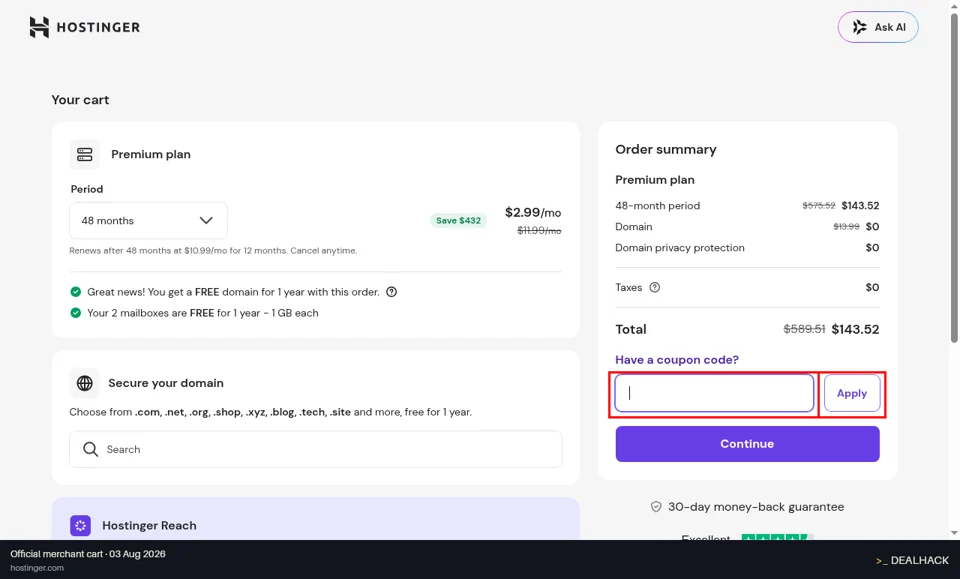960x579 pixels.
Task: Click the hostinger.com text in bottom bar
Action: point(37,568)
